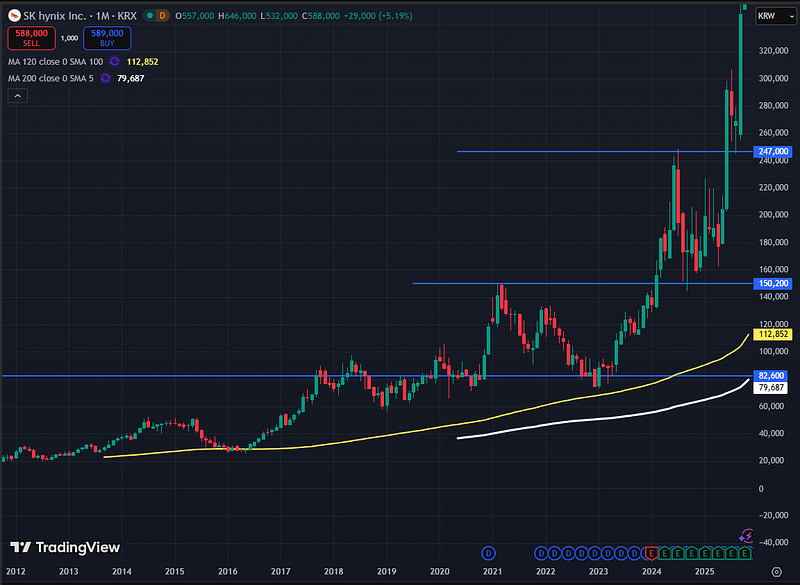Image resolution: width=800 pixels, height=585 pixels.
Task: Click the green market status dot
Action: (150, 16)
